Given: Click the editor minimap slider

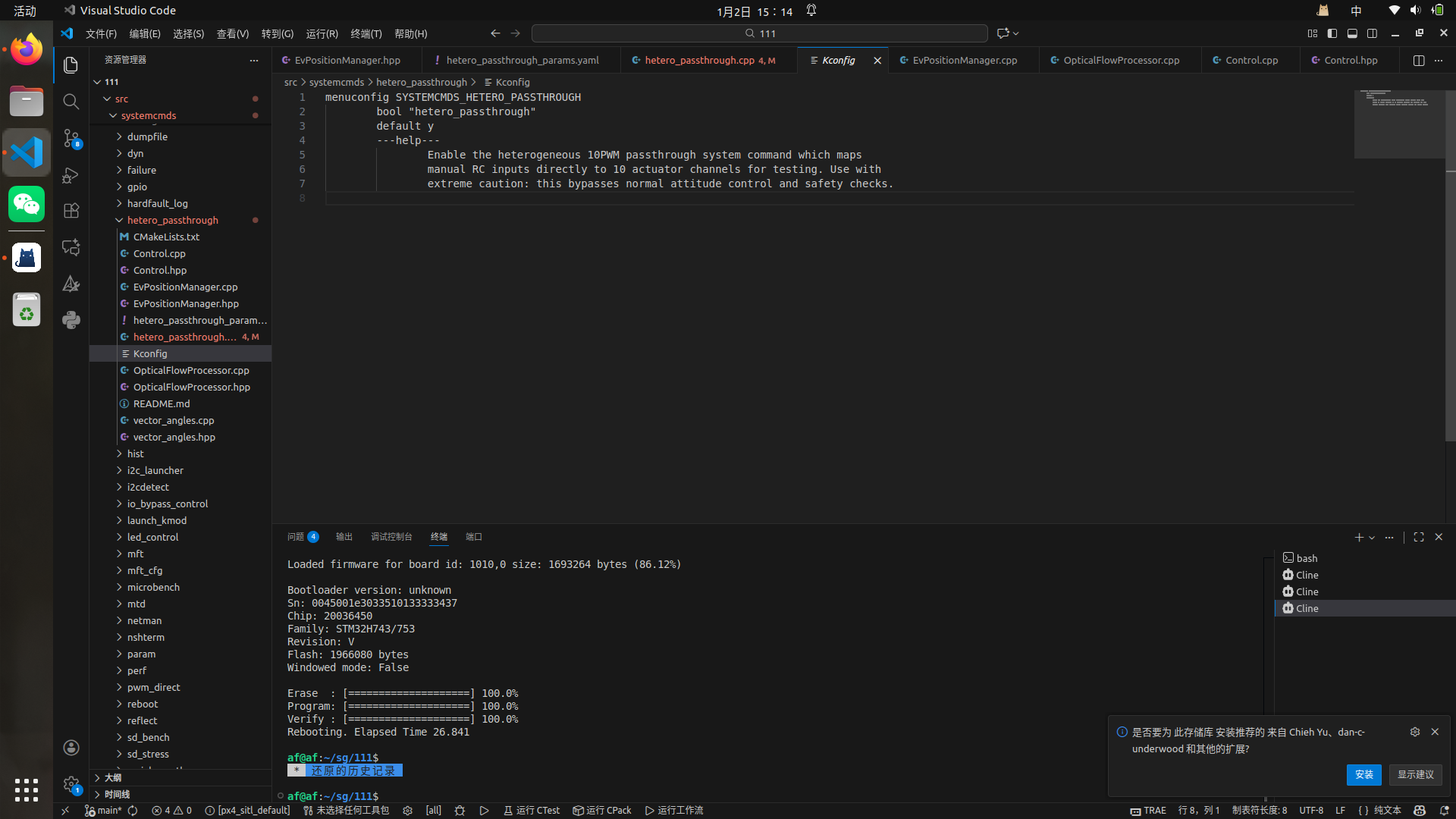Looking at the screenshot, I should coord(1399,124).
